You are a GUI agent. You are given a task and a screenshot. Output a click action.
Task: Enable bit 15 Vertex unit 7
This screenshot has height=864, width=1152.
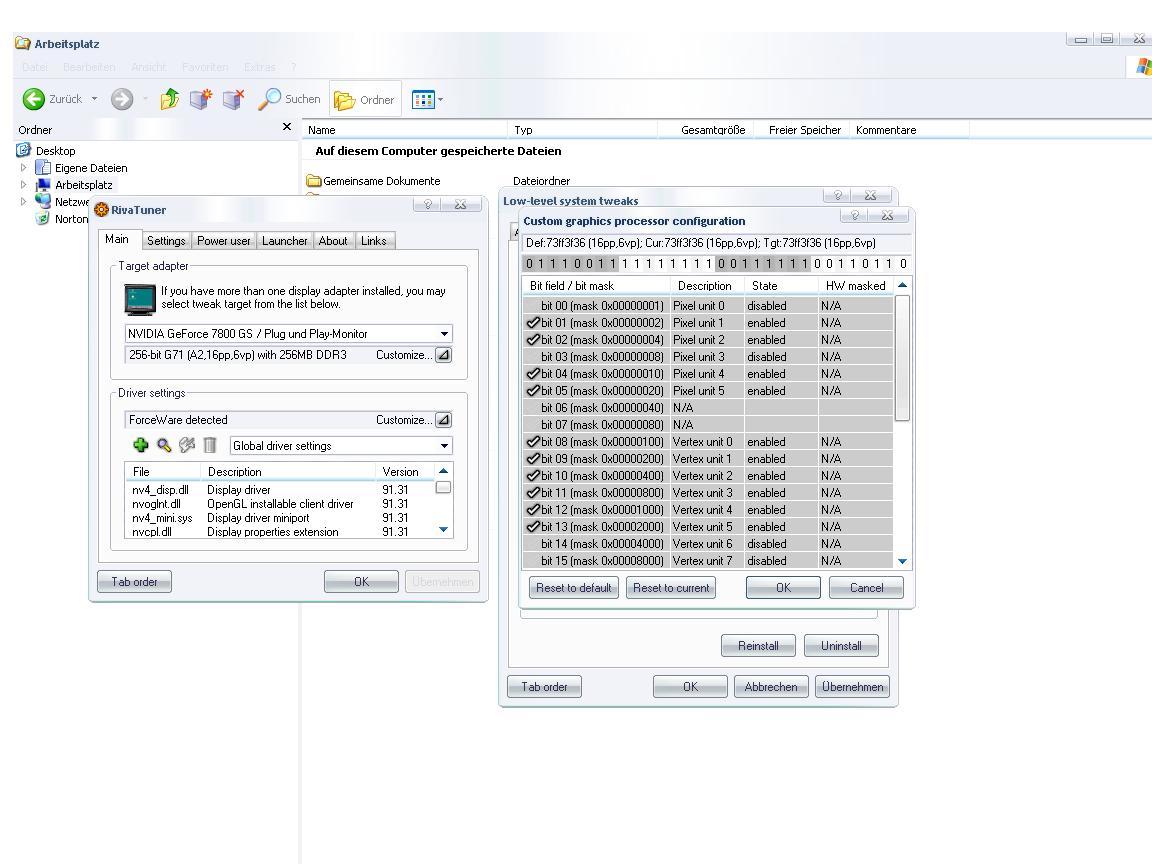tap(533, 561)
